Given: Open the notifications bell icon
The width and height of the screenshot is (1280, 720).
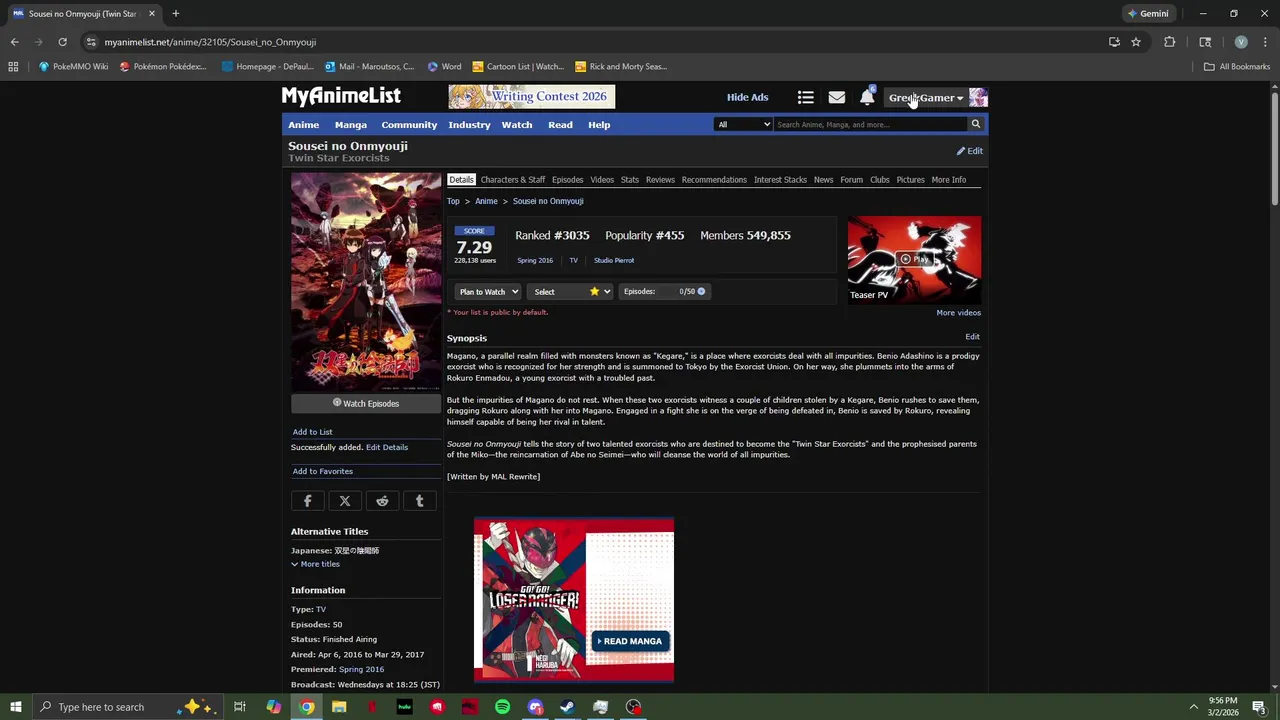Looking at the screenshot, I should [x=867, y=97].
